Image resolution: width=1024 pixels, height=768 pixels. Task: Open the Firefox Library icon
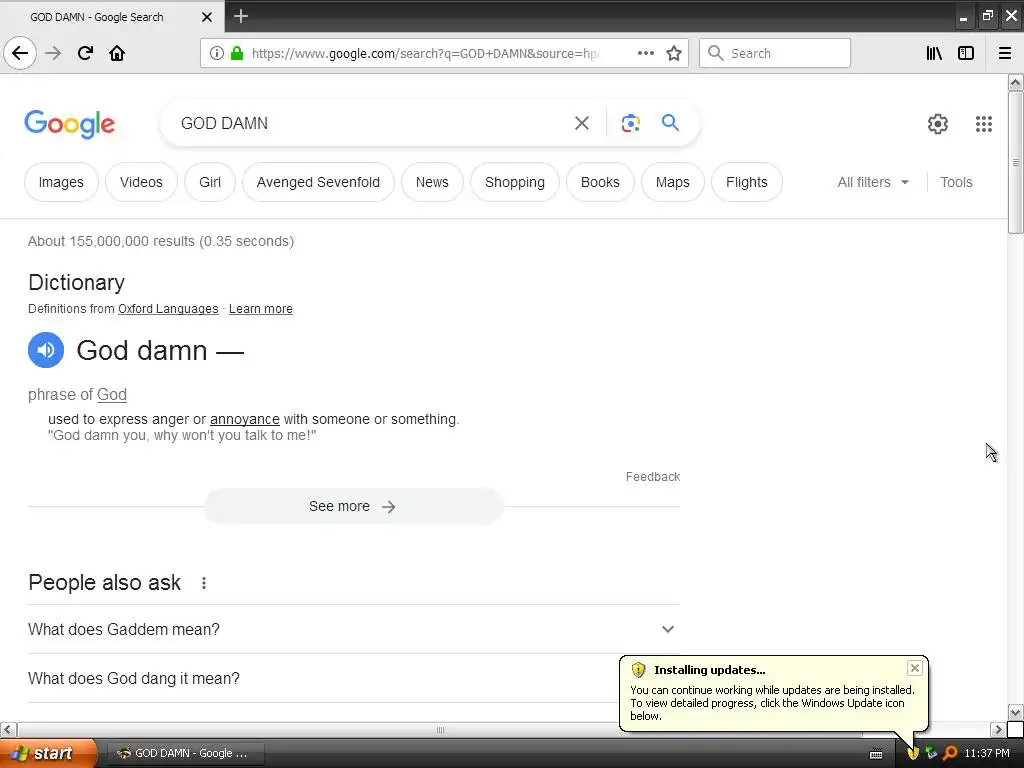click(x=934, y=53)
